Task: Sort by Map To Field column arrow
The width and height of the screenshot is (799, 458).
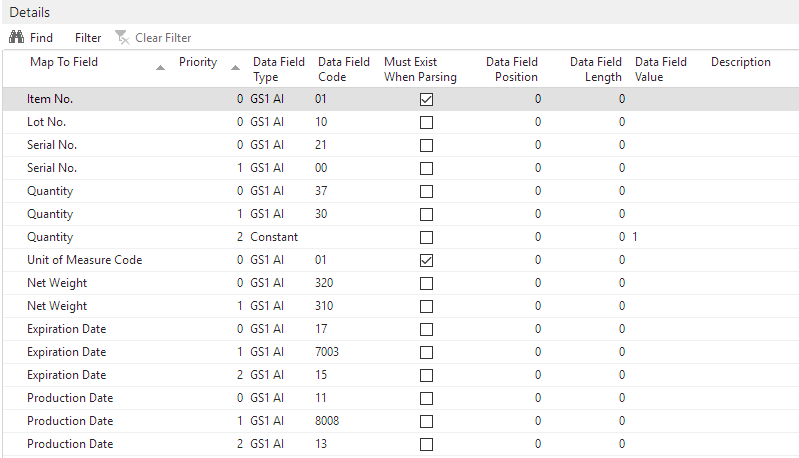Action: [x=161, y=68]
